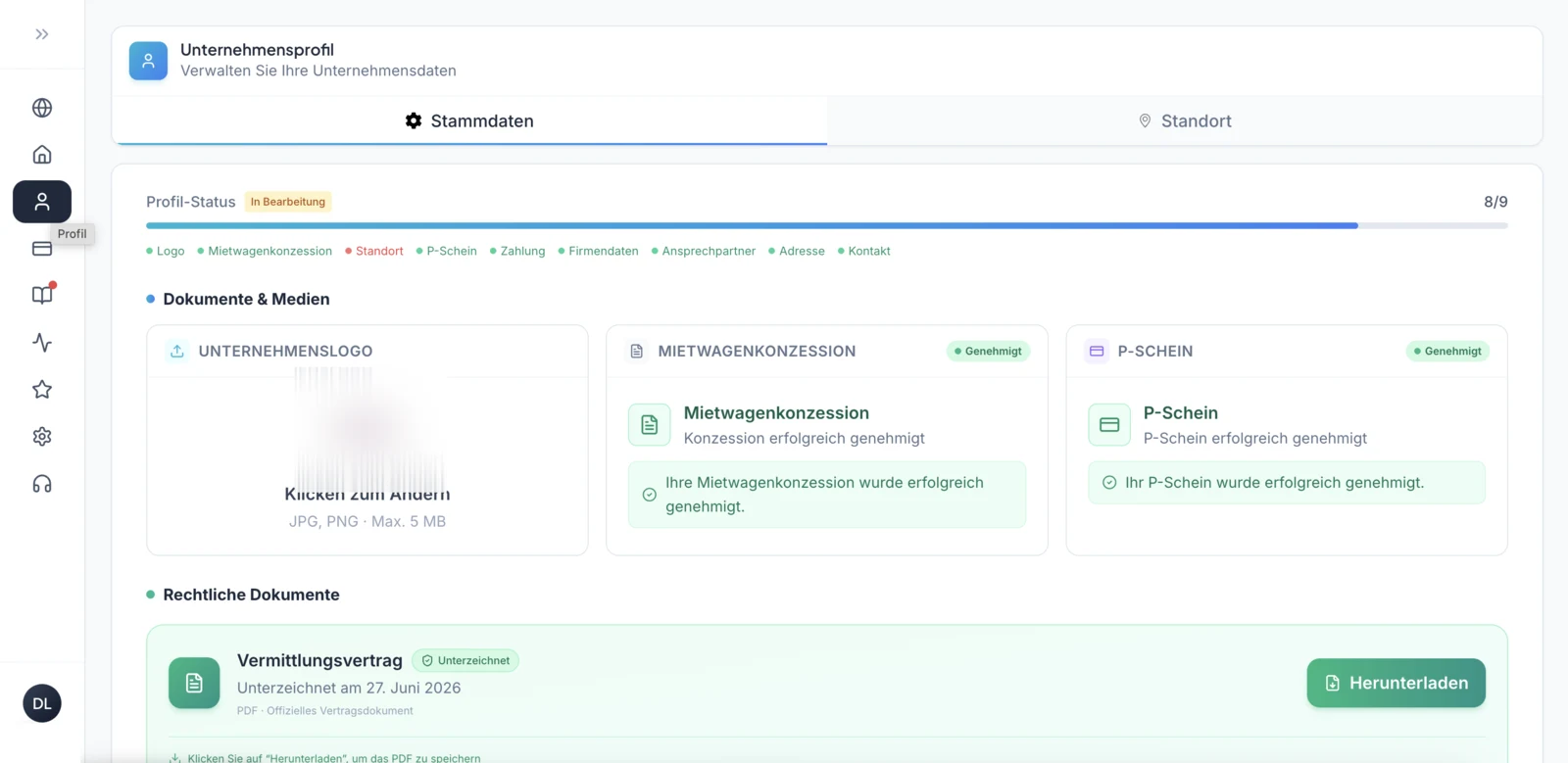Click the Dokumente & Medien section heading
Image resolution: width=1568 pixels, height=763 pixels.
tap(246, 299)
